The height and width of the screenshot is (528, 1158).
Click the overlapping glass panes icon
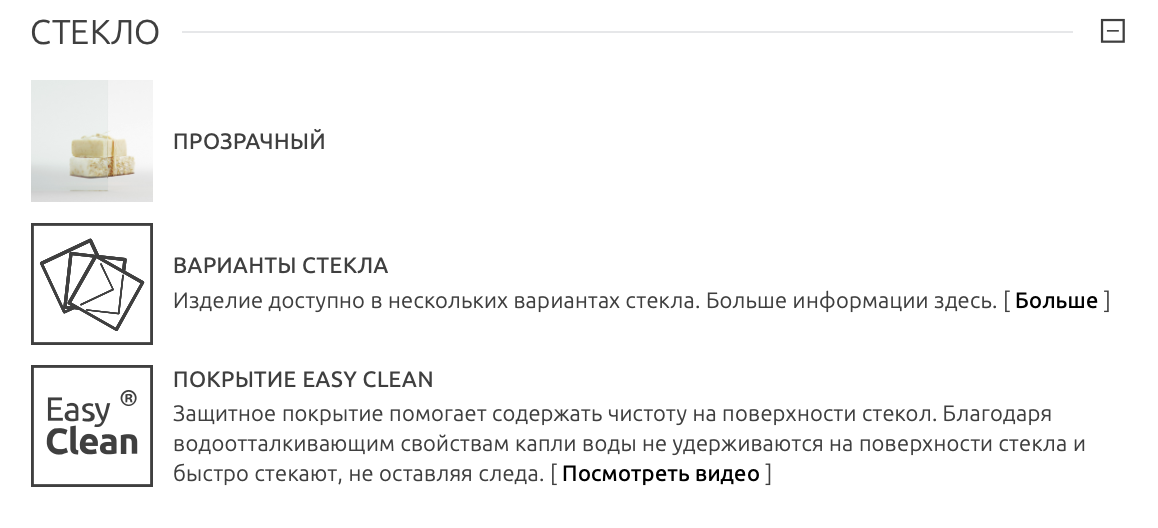[x=92, y=284]
